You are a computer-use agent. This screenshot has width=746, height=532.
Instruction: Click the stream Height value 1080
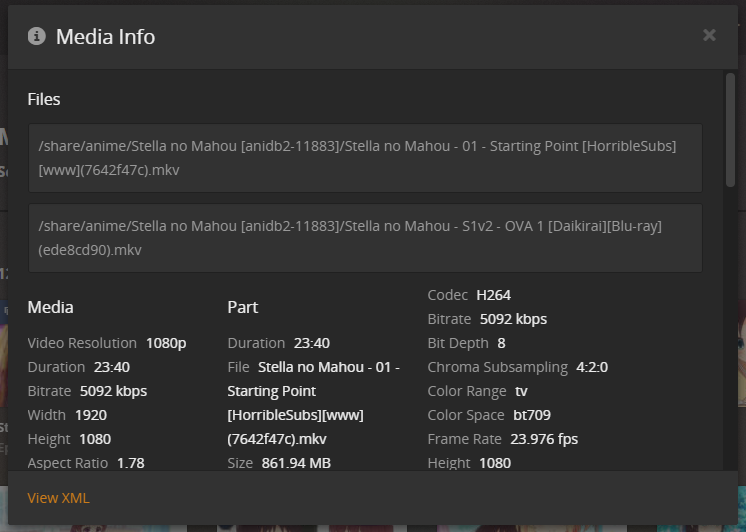495,463
